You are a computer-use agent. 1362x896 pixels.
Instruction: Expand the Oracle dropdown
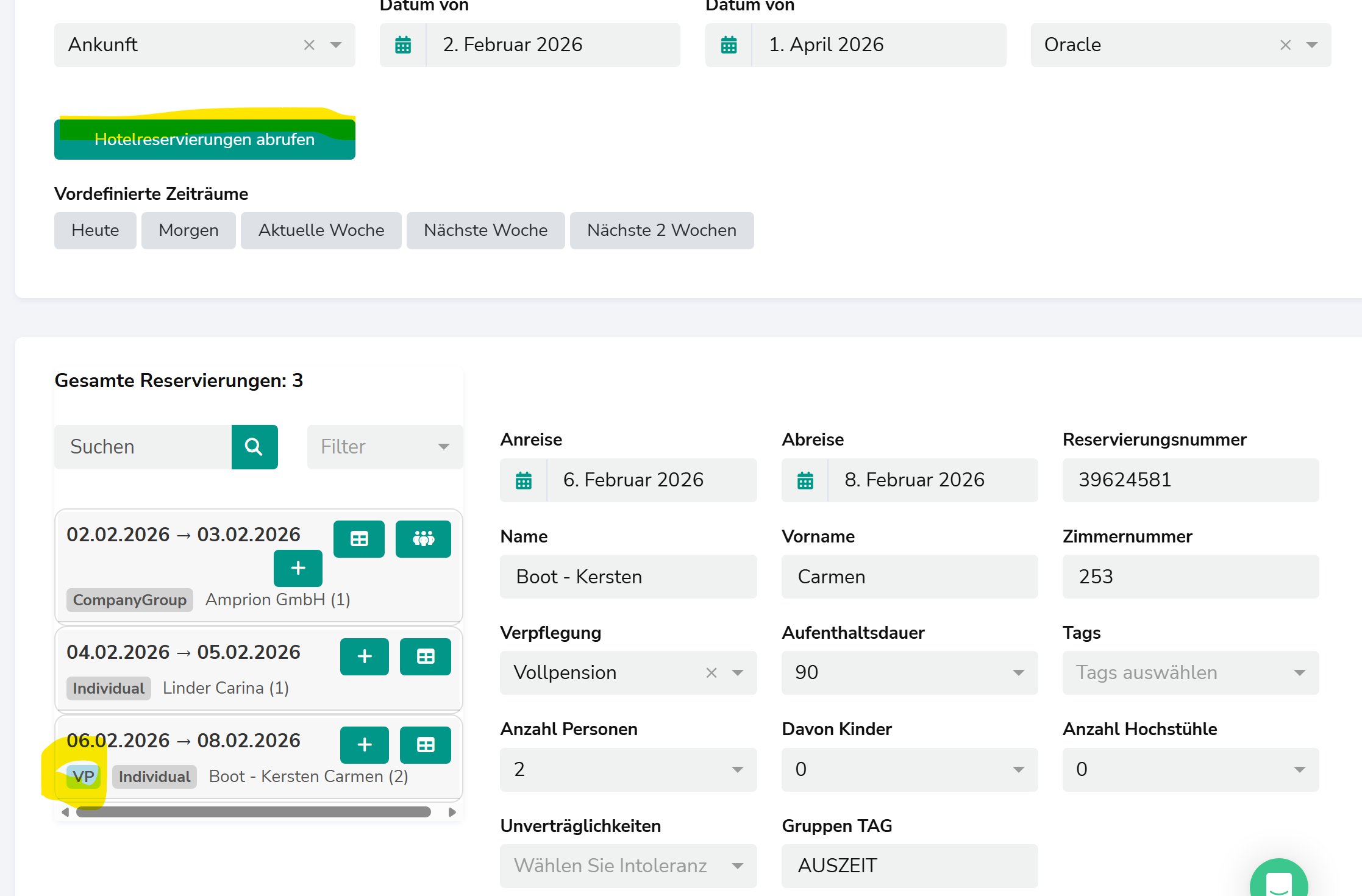(x=1312, y=45)
